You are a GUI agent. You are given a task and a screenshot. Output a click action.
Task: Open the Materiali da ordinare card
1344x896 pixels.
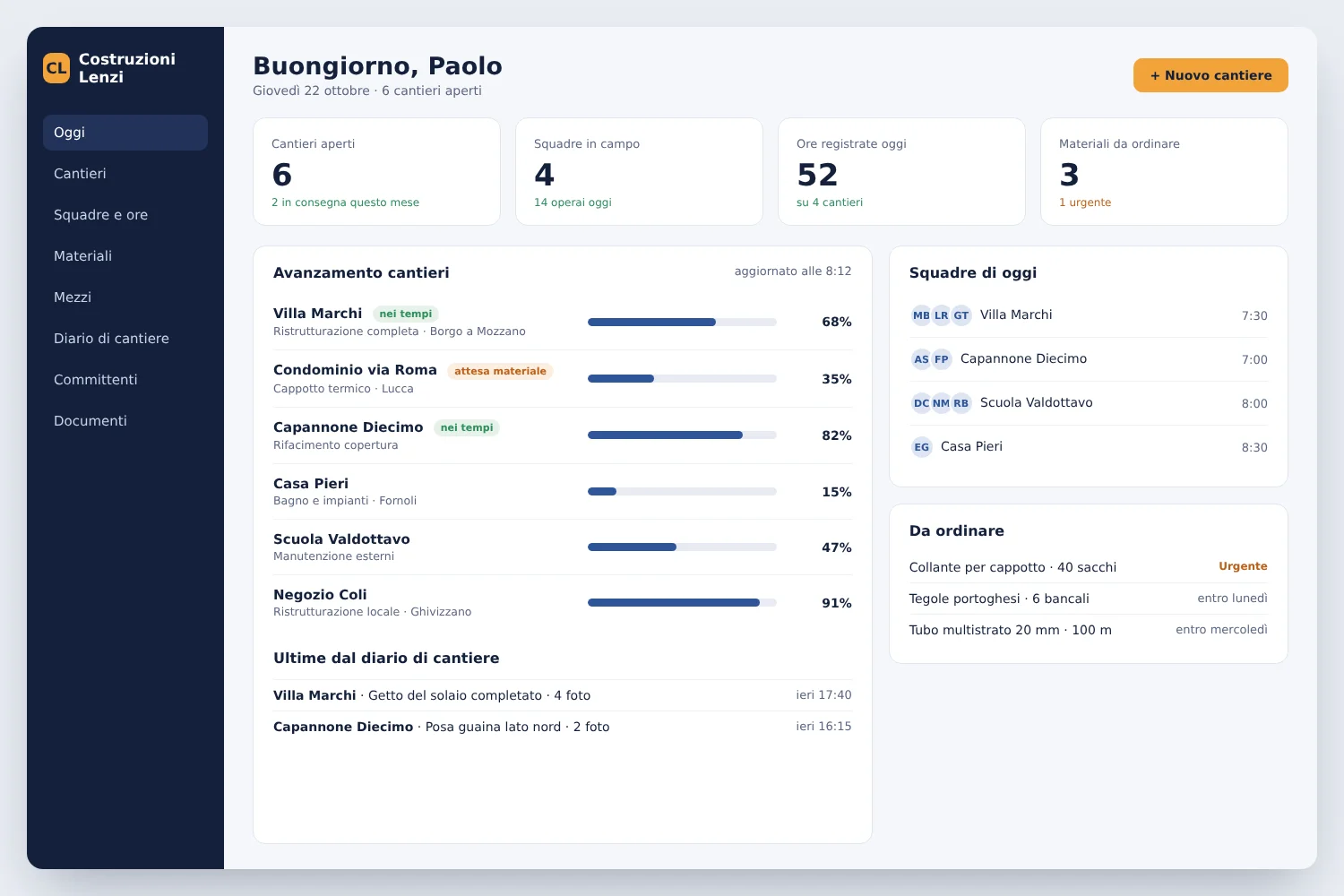[x=1164, y=172]
